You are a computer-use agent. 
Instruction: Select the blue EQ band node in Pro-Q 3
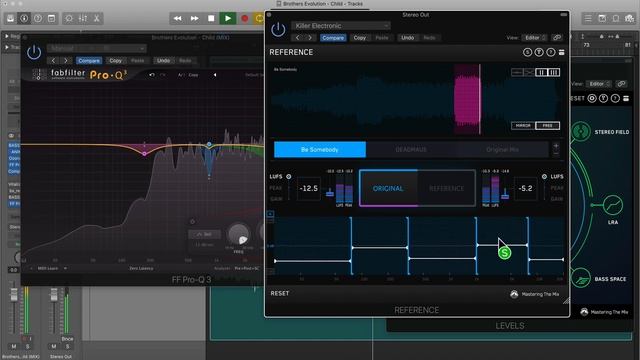[x=209, y=144]
